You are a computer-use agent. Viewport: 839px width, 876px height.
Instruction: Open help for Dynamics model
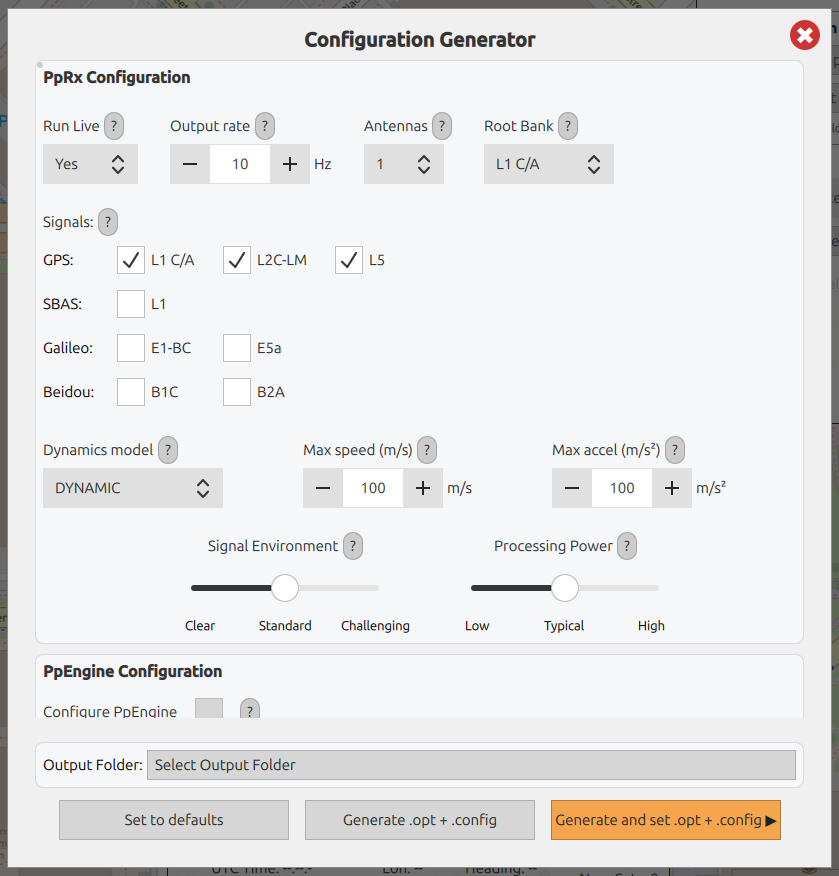tap(168, 450)
